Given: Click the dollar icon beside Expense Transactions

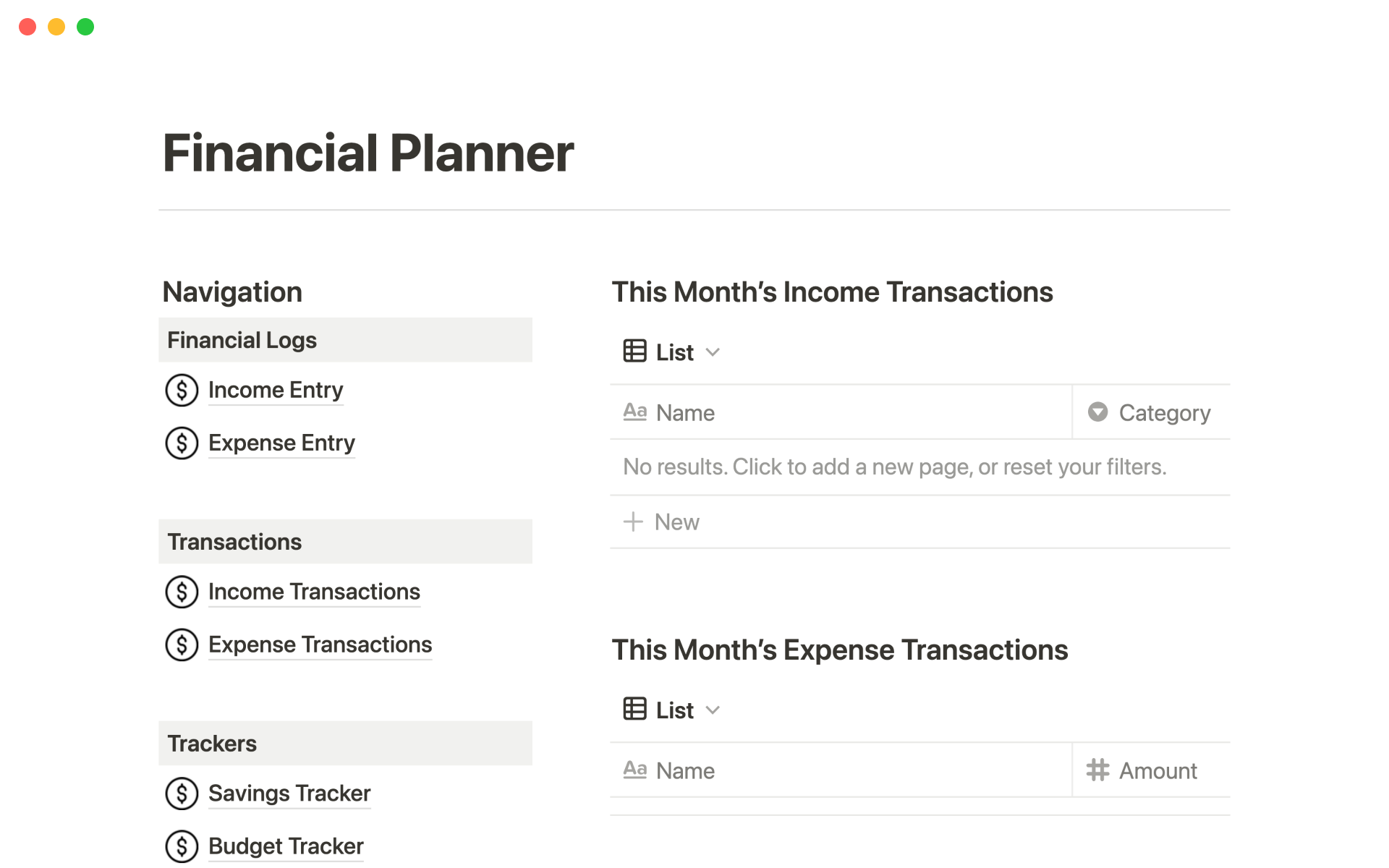Looking at the screenshot, I should click(182, 645).
